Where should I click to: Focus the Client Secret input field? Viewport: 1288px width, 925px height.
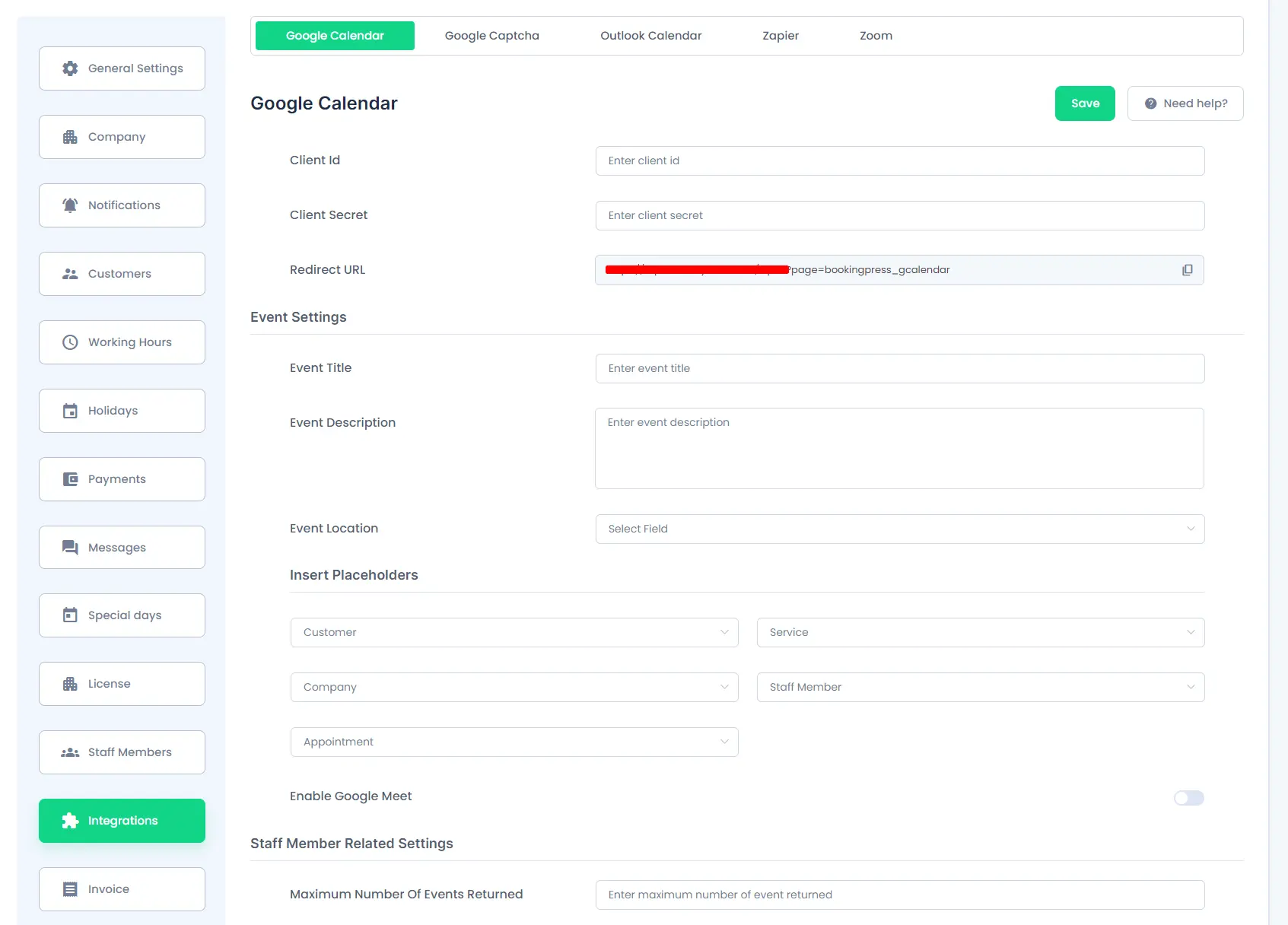pyautogui.click(x=900, y=215)
